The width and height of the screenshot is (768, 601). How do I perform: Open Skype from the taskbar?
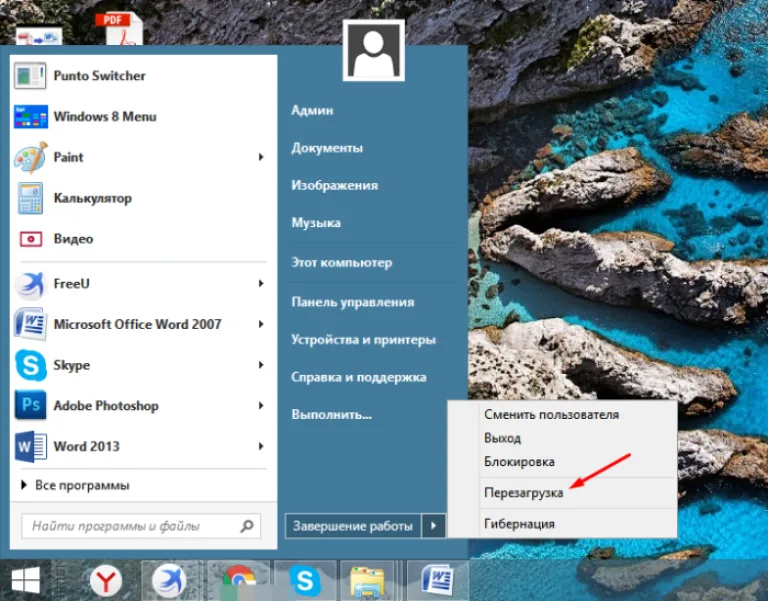(x=305, y=581)
